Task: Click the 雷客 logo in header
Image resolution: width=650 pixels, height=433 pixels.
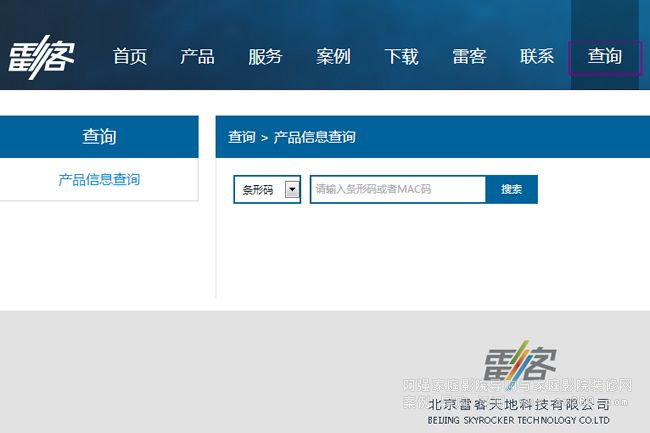Action: (42, 56)
